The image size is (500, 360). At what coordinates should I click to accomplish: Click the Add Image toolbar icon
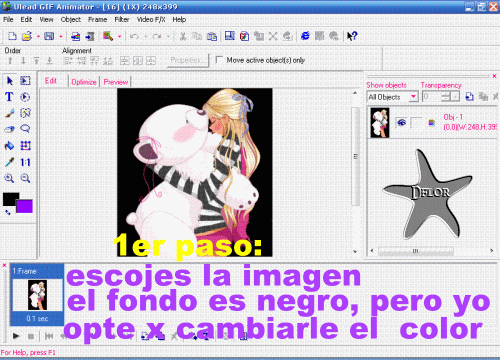(76, 36)
